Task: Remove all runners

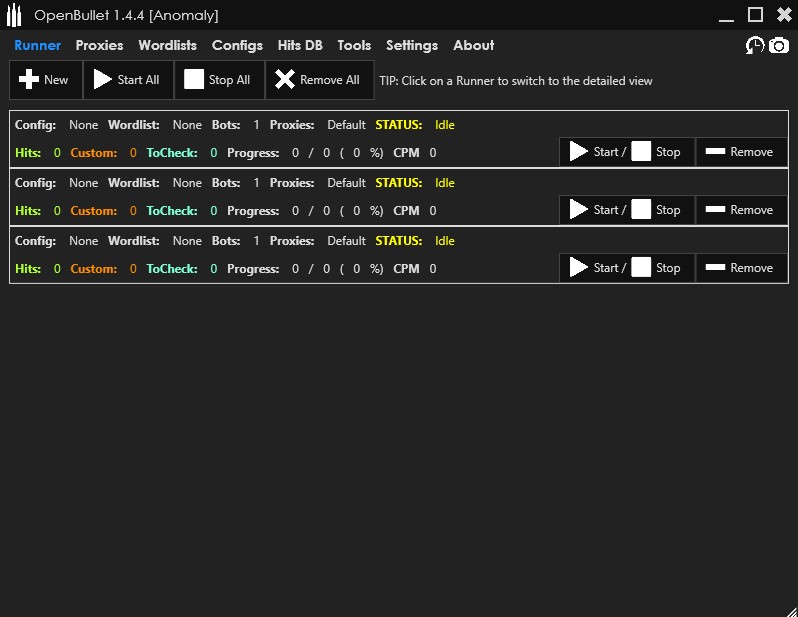Action: tap(319, 79)
